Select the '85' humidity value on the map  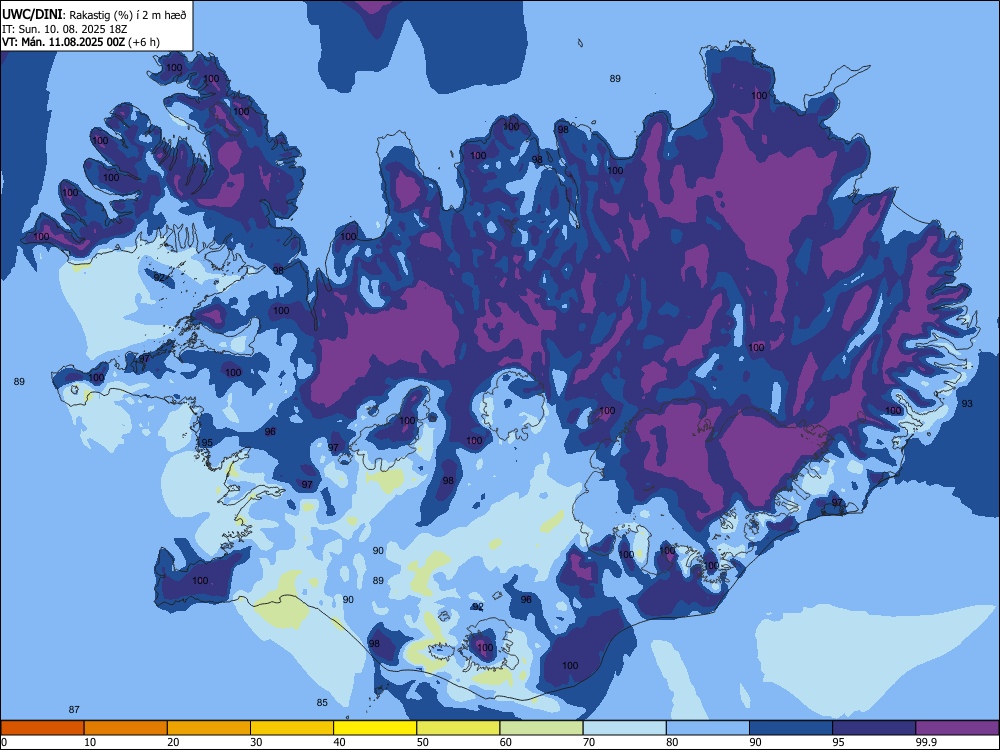coord(322,703)
